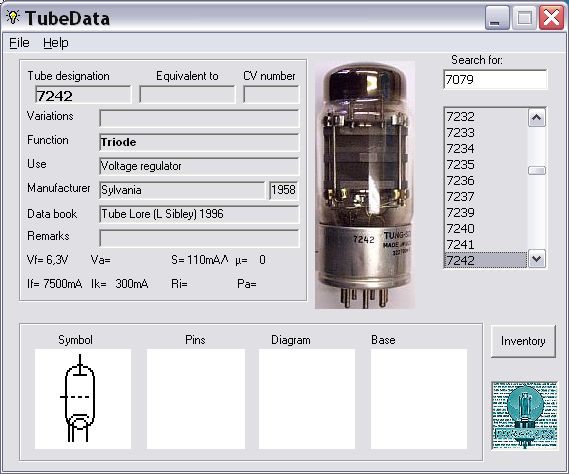Select highlighted tube 7242 in list
Screen dimensions: 569x474
tap(486, 260)
